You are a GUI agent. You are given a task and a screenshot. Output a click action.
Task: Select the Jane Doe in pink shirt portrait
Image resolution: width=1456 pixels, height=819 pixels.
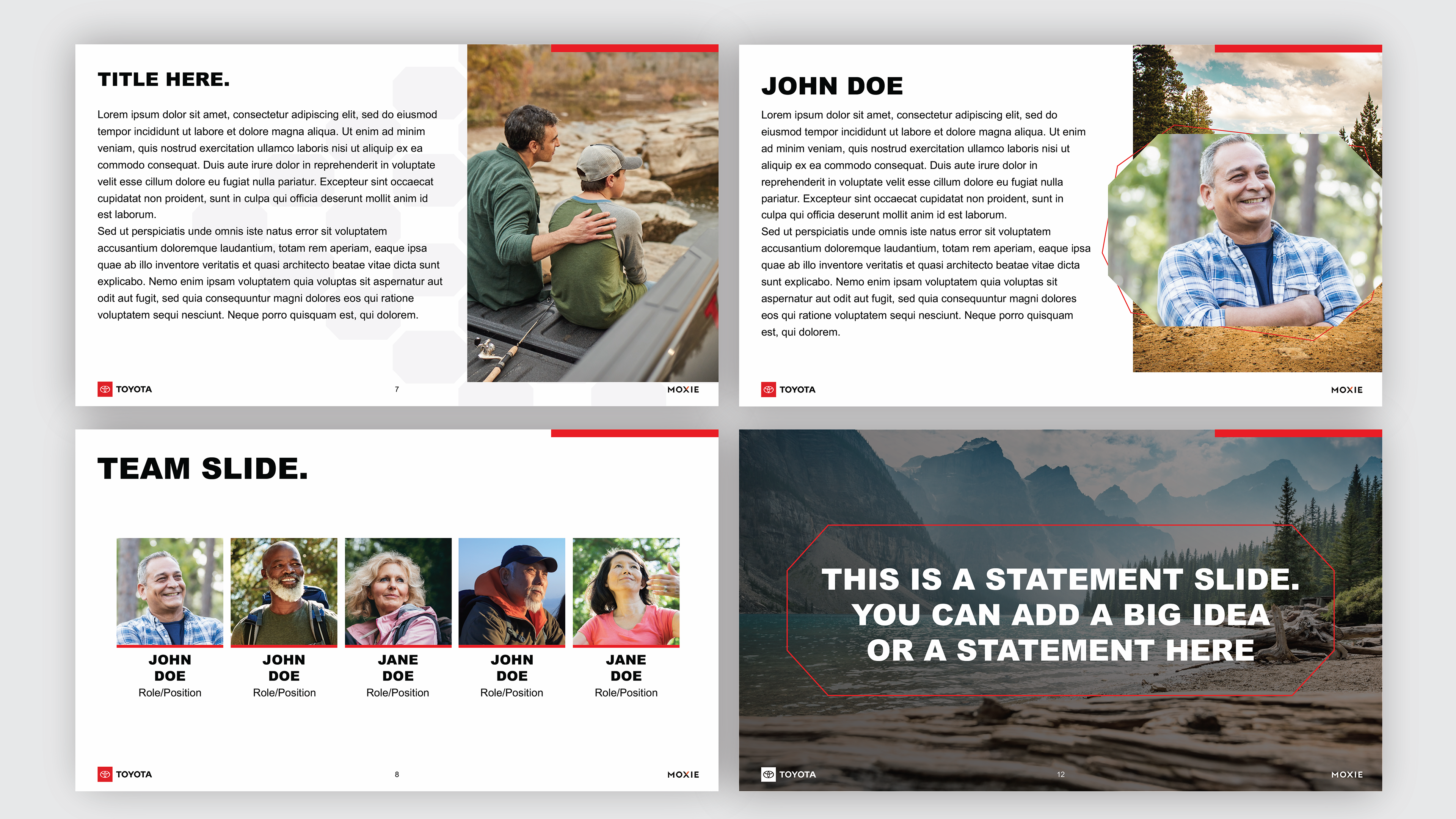pos(626,591)
